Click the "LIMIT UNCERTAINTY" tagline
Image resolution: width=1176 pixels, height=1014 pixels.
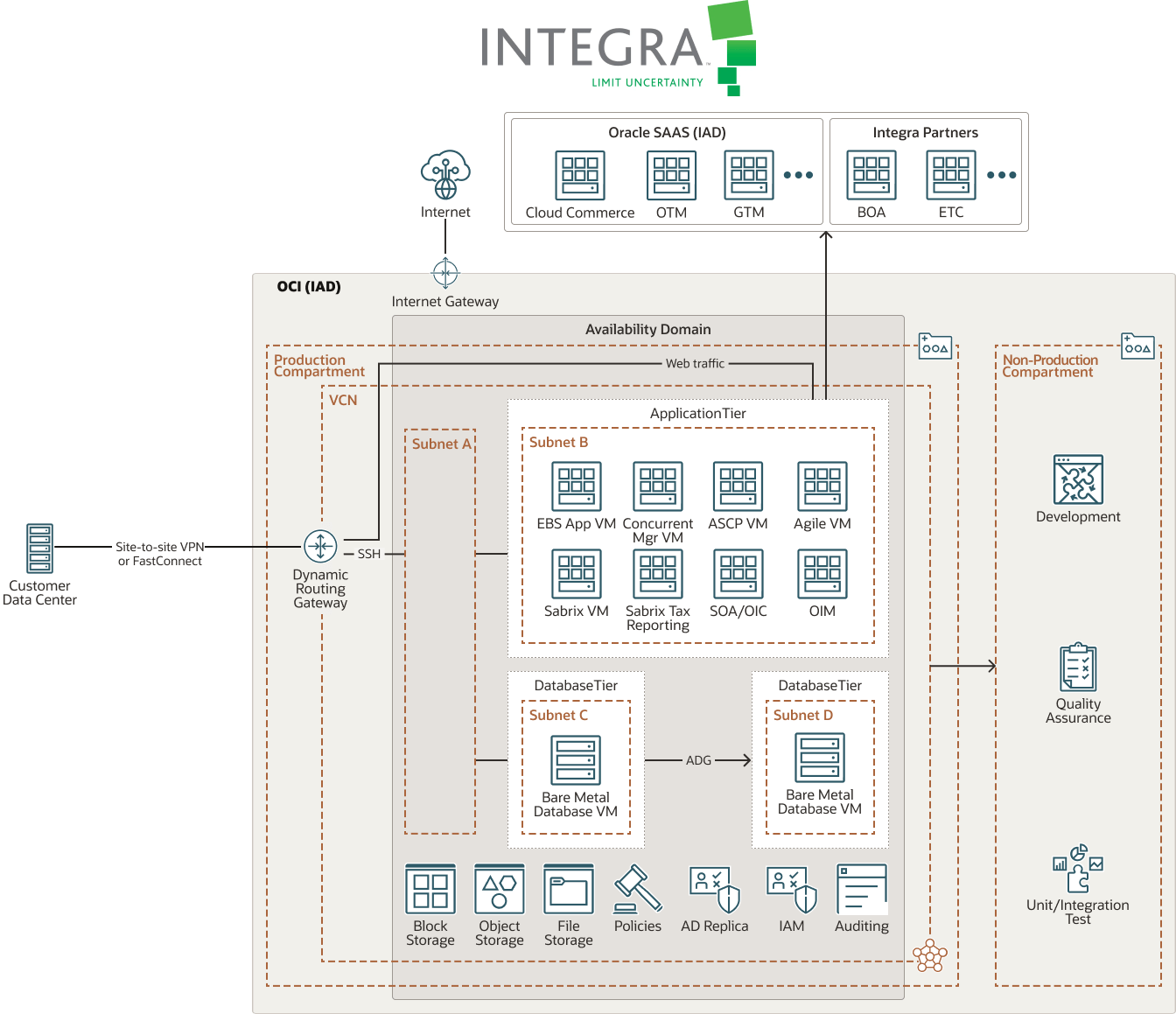[647, 82]
